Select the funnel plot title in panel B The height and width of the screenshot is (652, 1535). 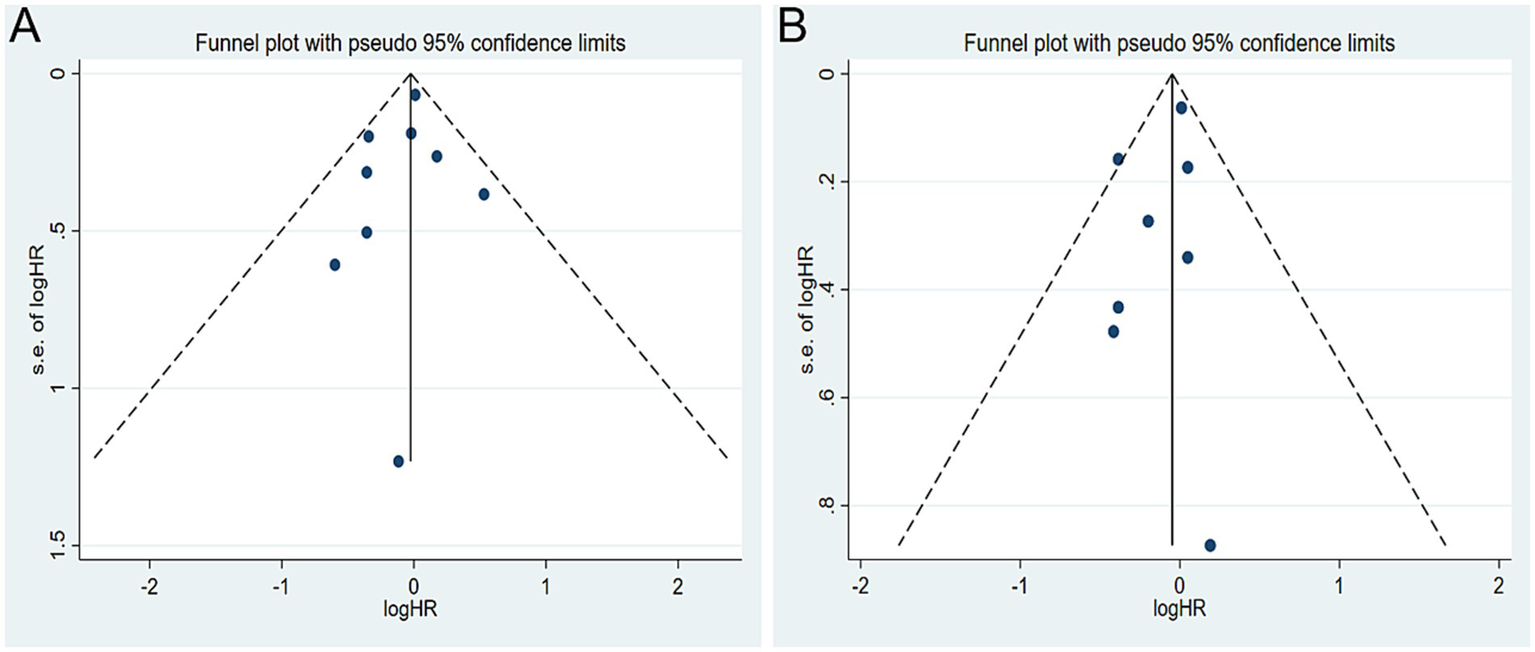[x=1179, y=44]
